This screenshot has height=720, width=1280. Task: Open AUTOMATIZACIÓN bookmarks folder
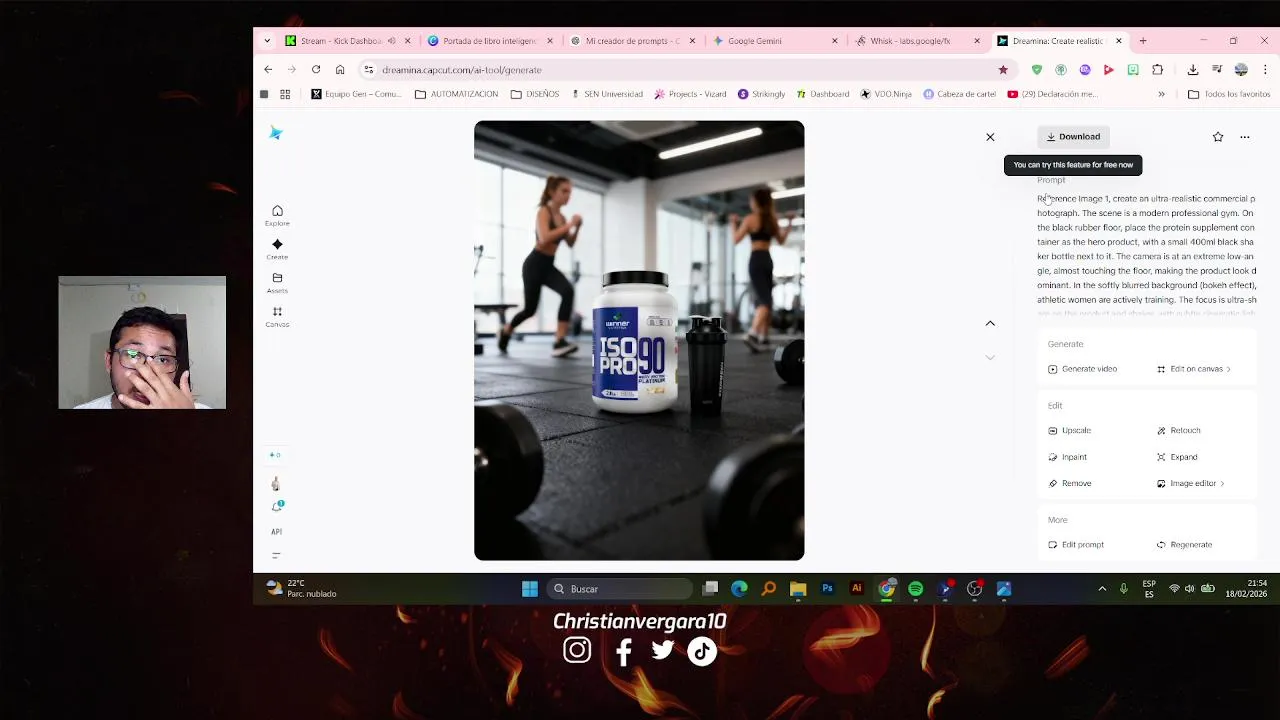456,94
